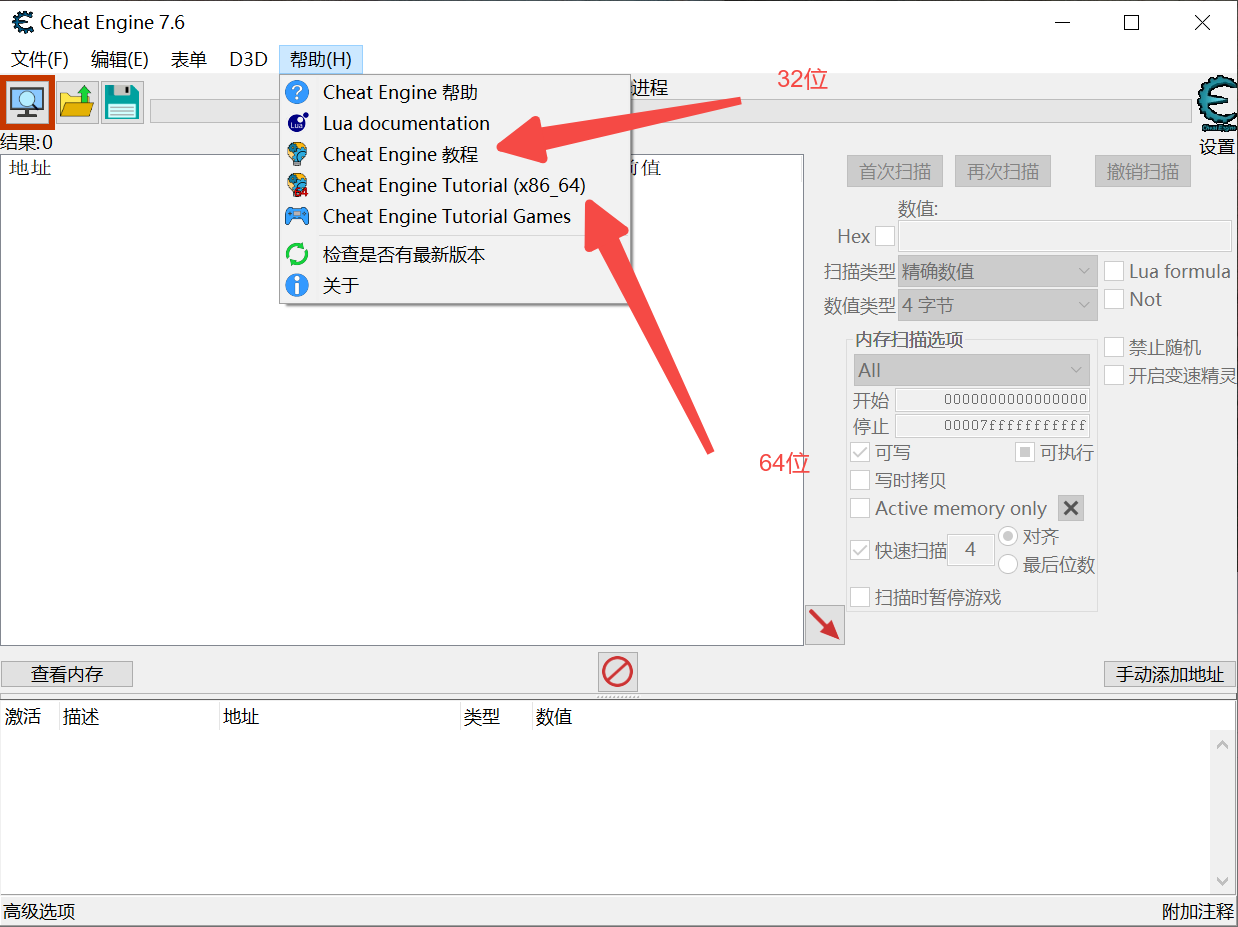1238x927 pixels.
Task: Open the D3D menu
Action: coord(248,59)
